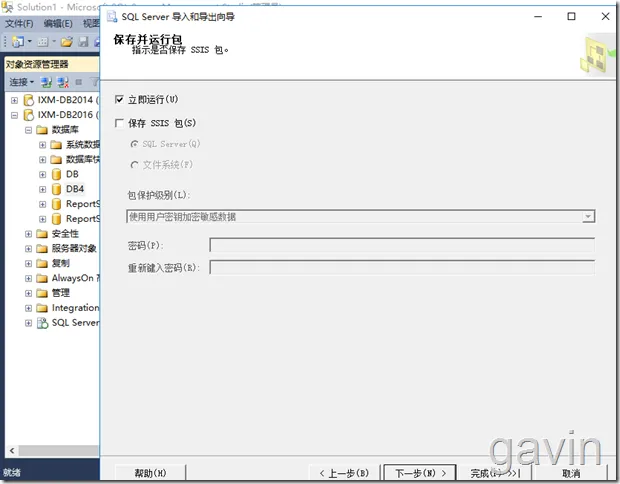Viewport: 620px width, 484px height.
Task: Click the 帮助(H) button
Action: [150, 473]
